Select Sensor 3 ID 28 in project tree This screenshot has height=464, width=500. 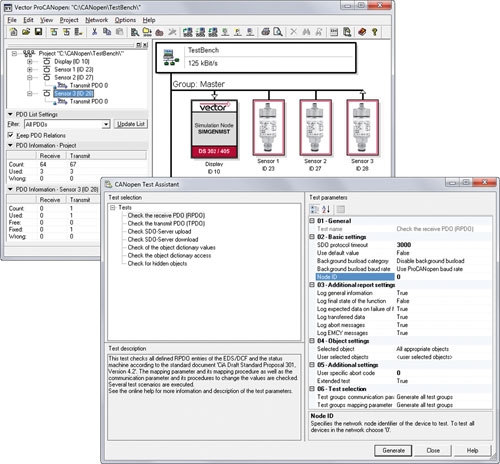pos(74,93)
